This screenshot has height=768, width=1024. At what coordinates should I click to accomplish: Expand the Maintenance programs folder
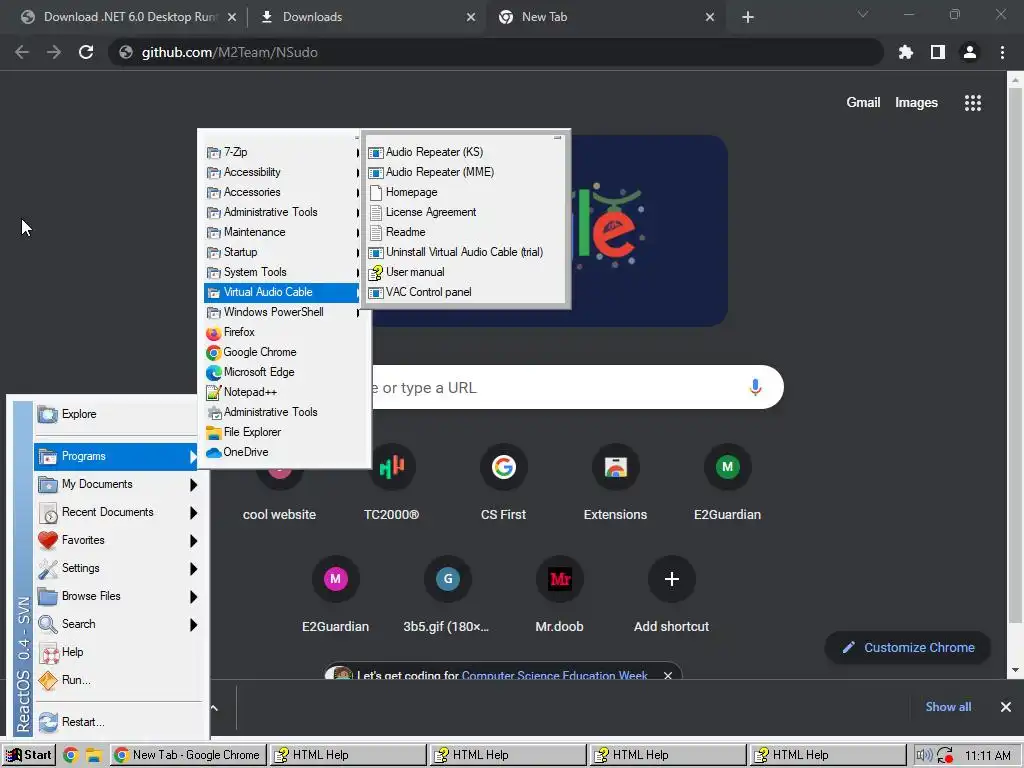[282, 232]
